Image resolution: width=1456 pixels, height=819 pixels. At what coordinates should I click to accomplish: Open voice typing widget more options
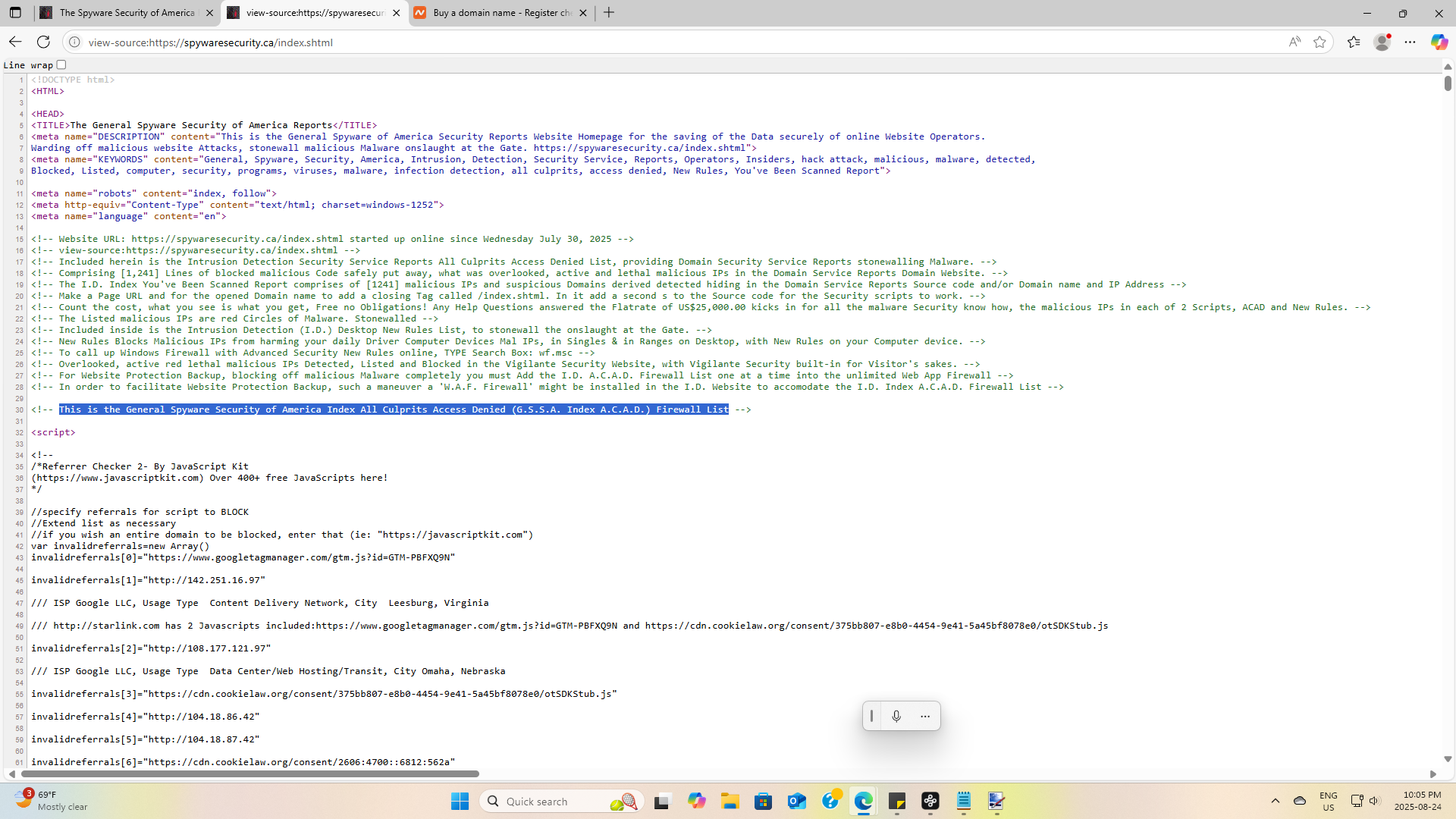pyautogui.click(x=925, y=717)
